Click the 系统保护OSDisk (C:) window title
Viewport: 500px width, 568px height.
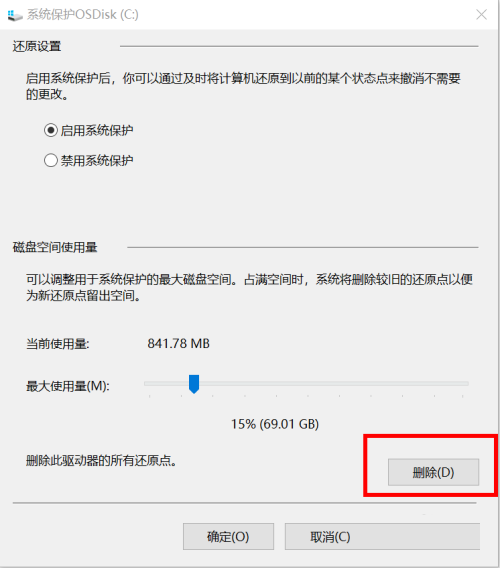[x=83, y=15]
